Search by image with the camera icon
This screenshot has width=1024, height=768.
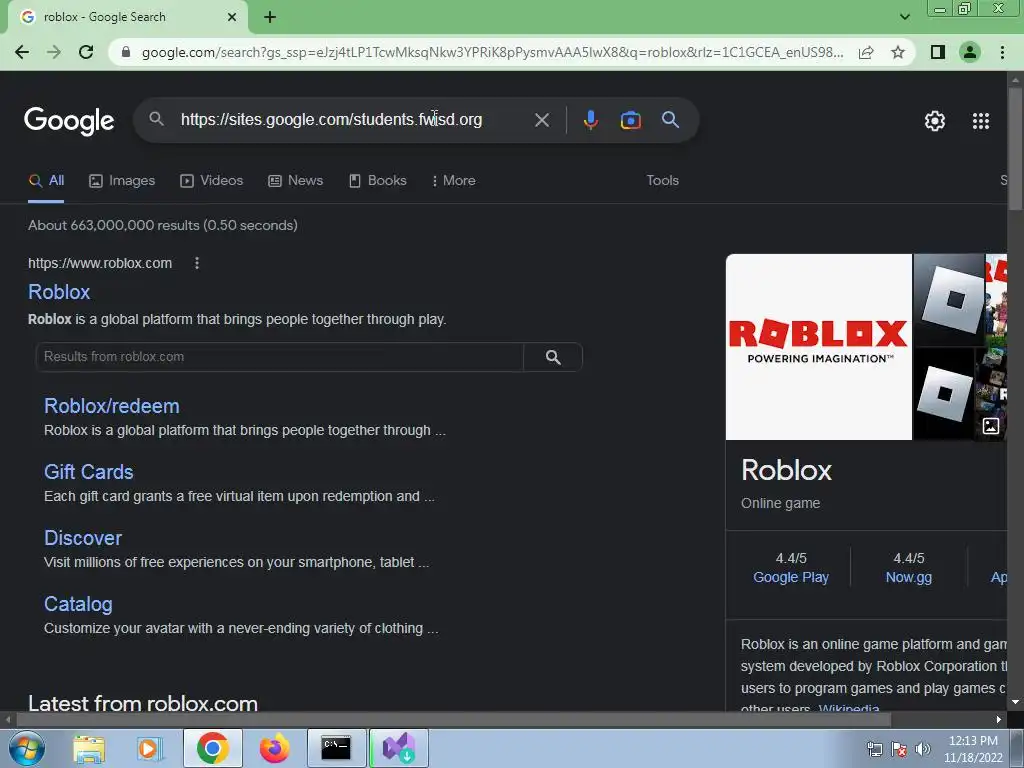click(x=630, y=120)
